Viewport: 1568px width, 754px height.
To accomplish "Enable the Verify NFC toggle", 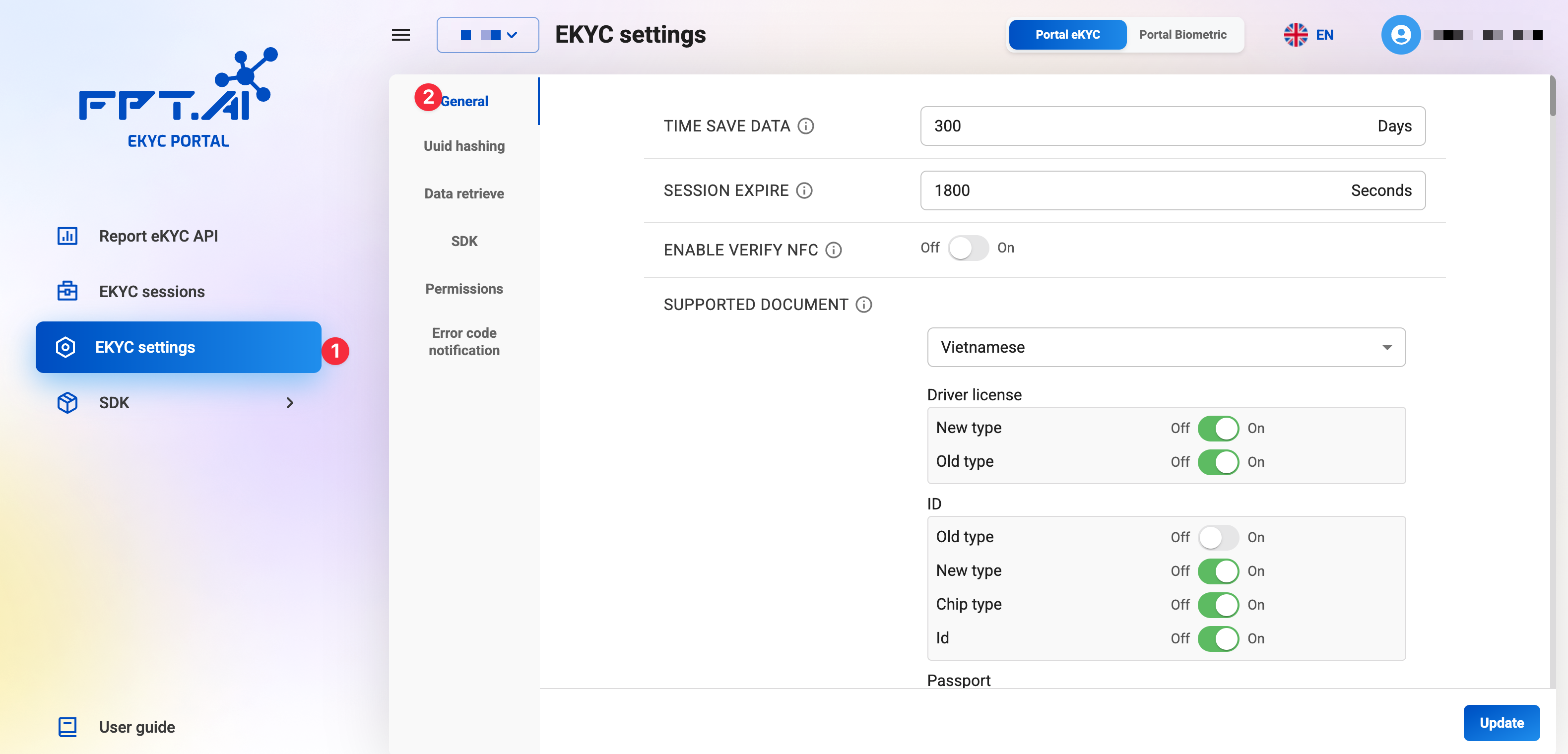I will [968, 248].
